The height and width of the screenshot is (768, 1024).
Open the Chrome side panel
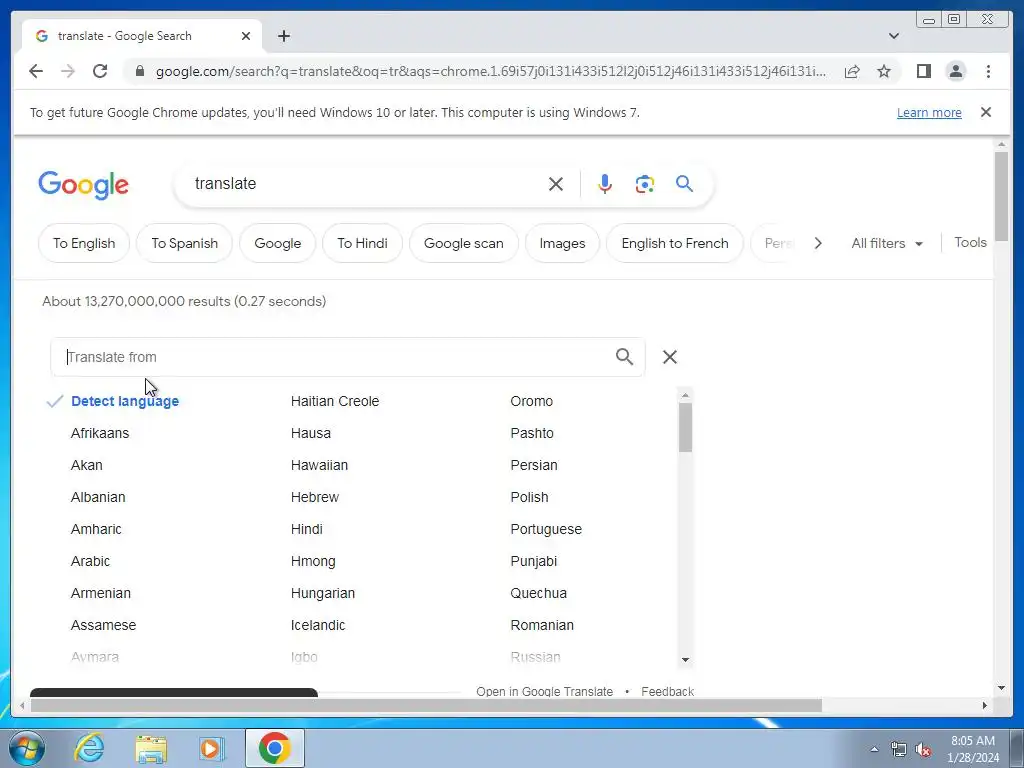point(923,71)
